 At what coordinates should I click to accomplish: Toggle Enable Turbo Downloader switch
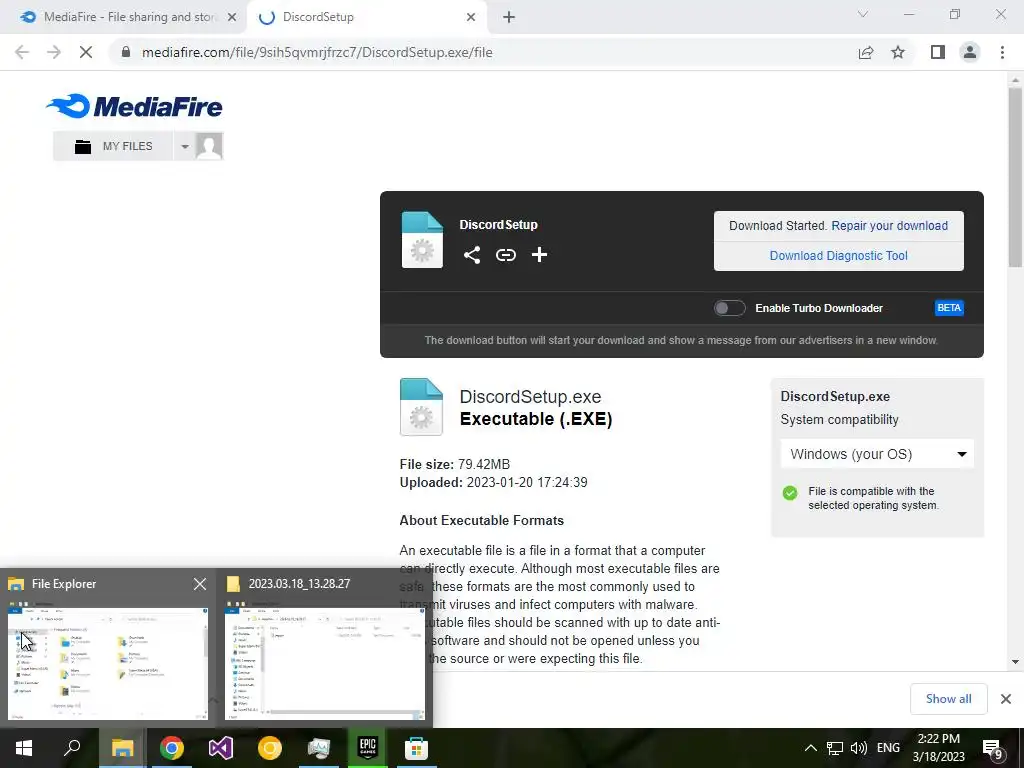click(729, 308)
